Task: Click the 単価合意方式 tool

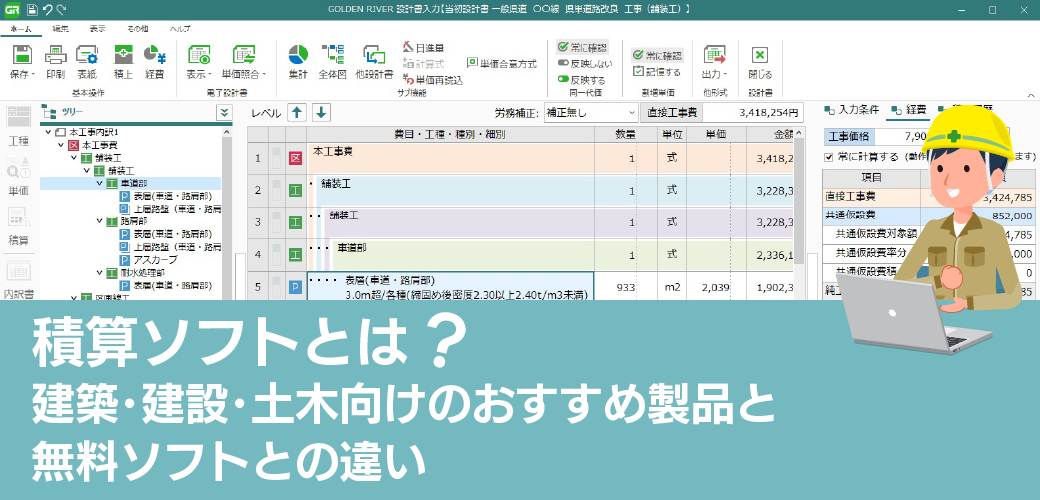Action: tap(501, 64)
